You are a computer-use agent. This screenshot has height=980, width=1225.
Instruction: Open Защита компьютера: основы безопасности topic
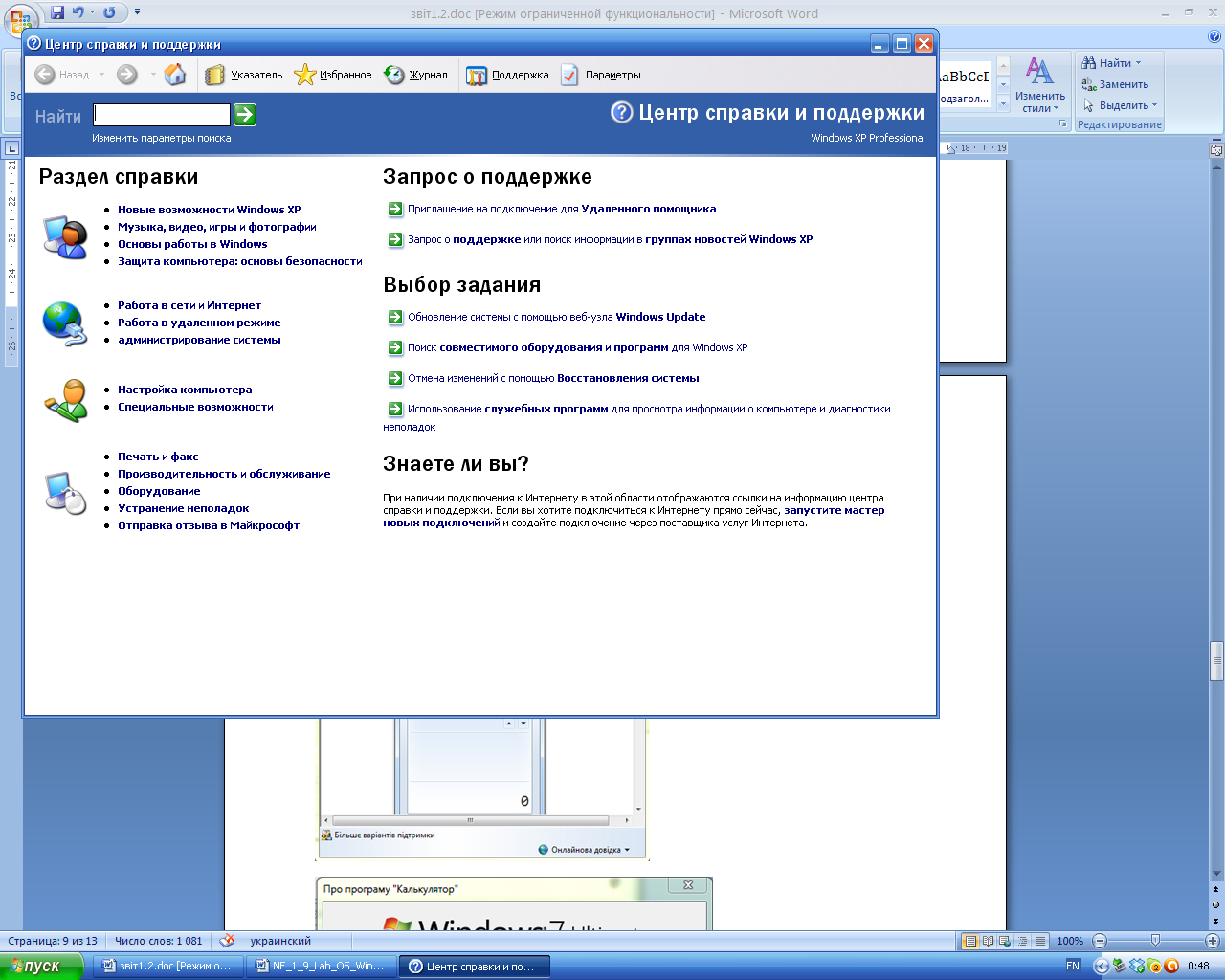[x=240, y=261]
